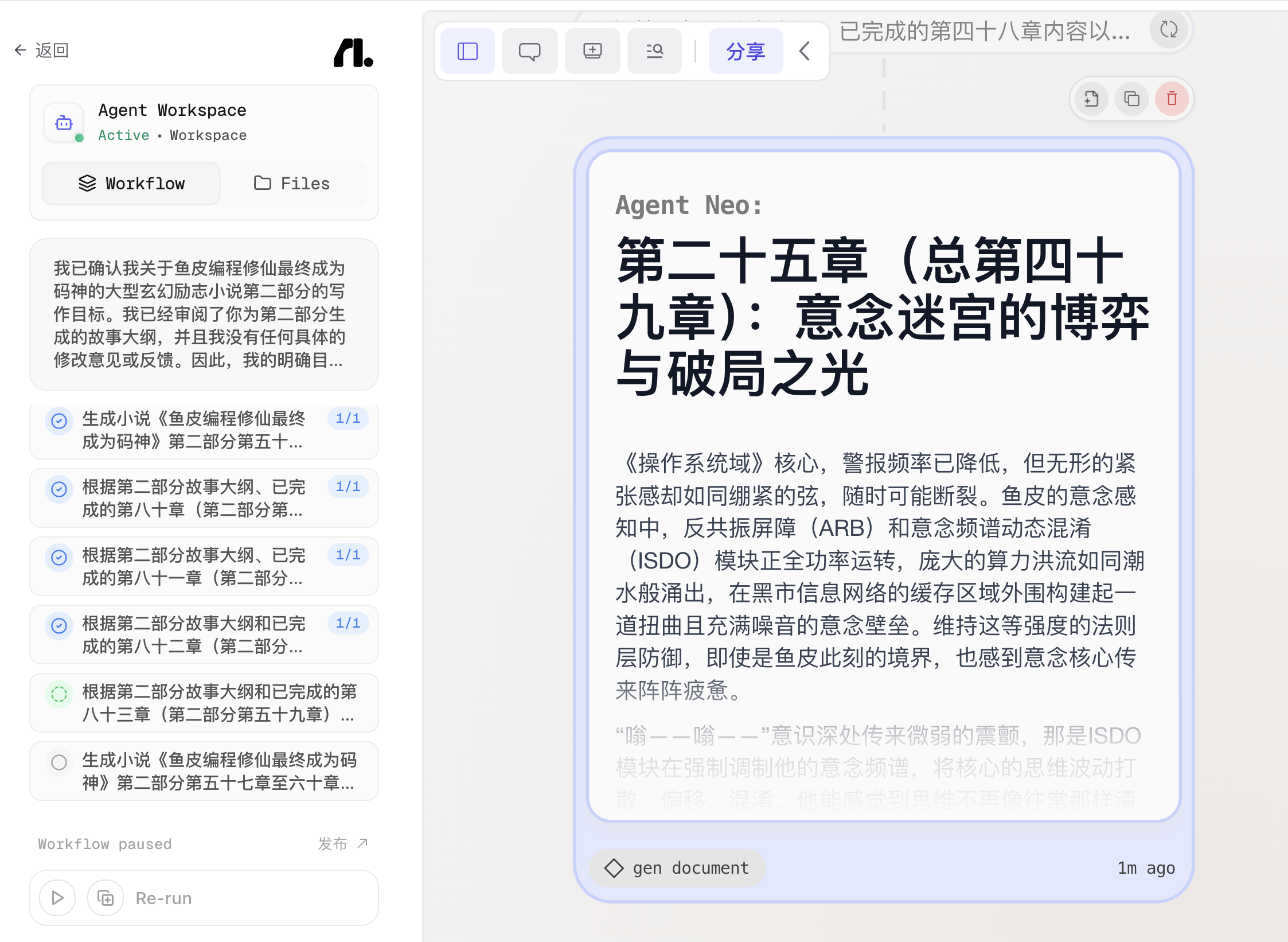Image resolution: width=1288 pixels, height=942 pixels.
Task: Open the search list icon in toolbar
Action: (x=654, y=52)
